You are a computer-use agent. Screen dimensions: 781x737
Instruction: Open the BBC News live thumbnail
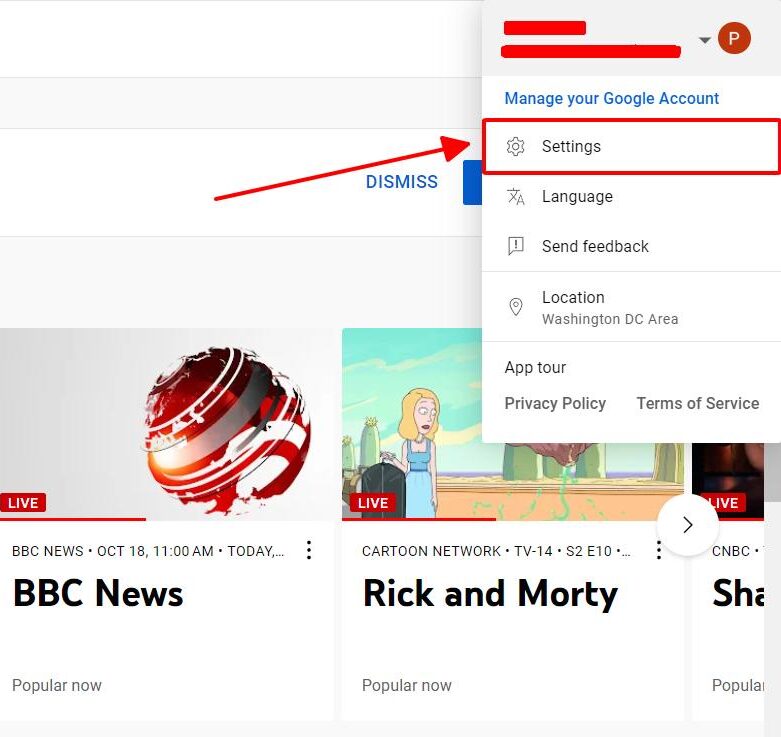(167, 423)
